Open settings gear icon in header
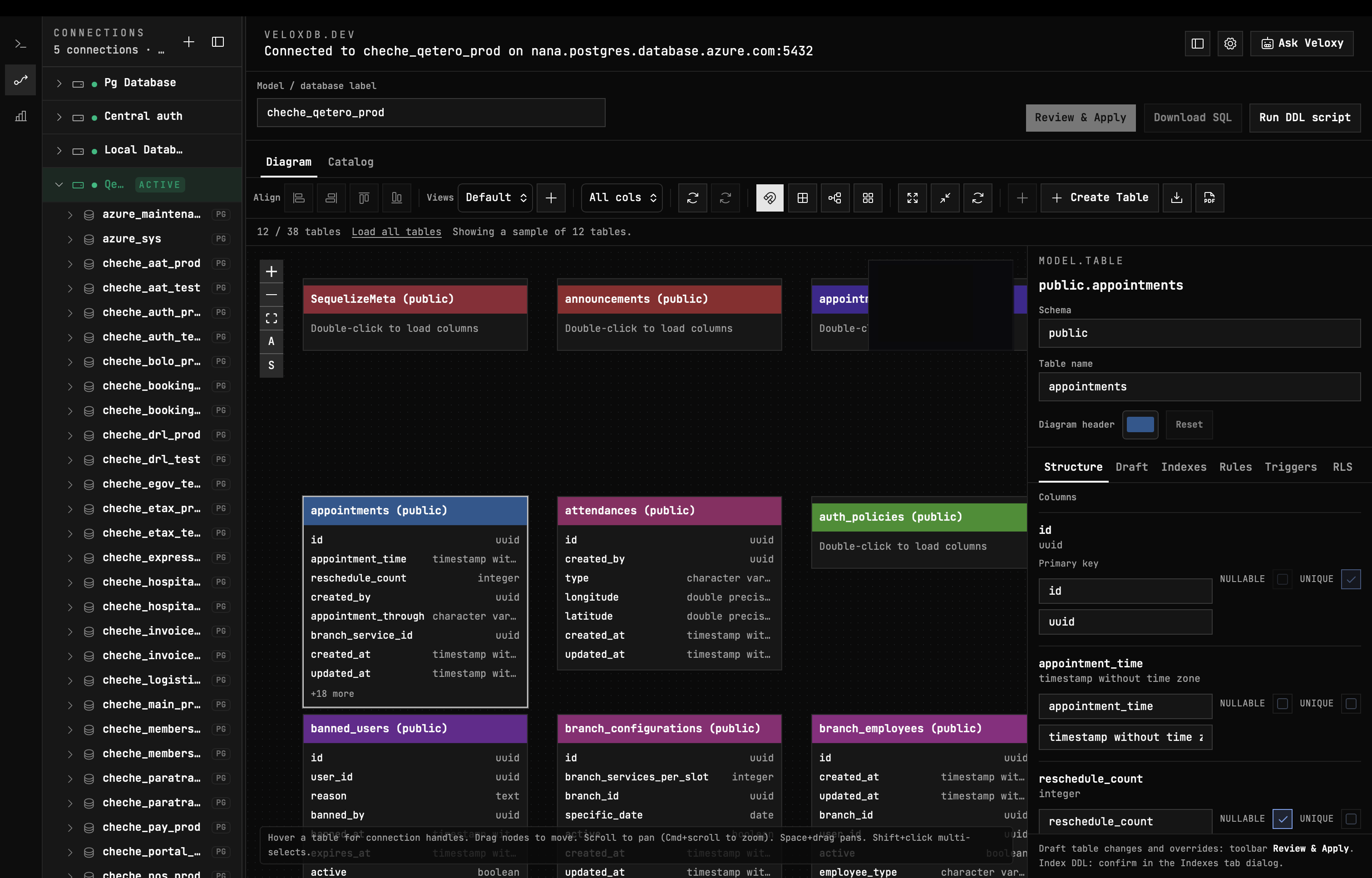 [1230, 43]
